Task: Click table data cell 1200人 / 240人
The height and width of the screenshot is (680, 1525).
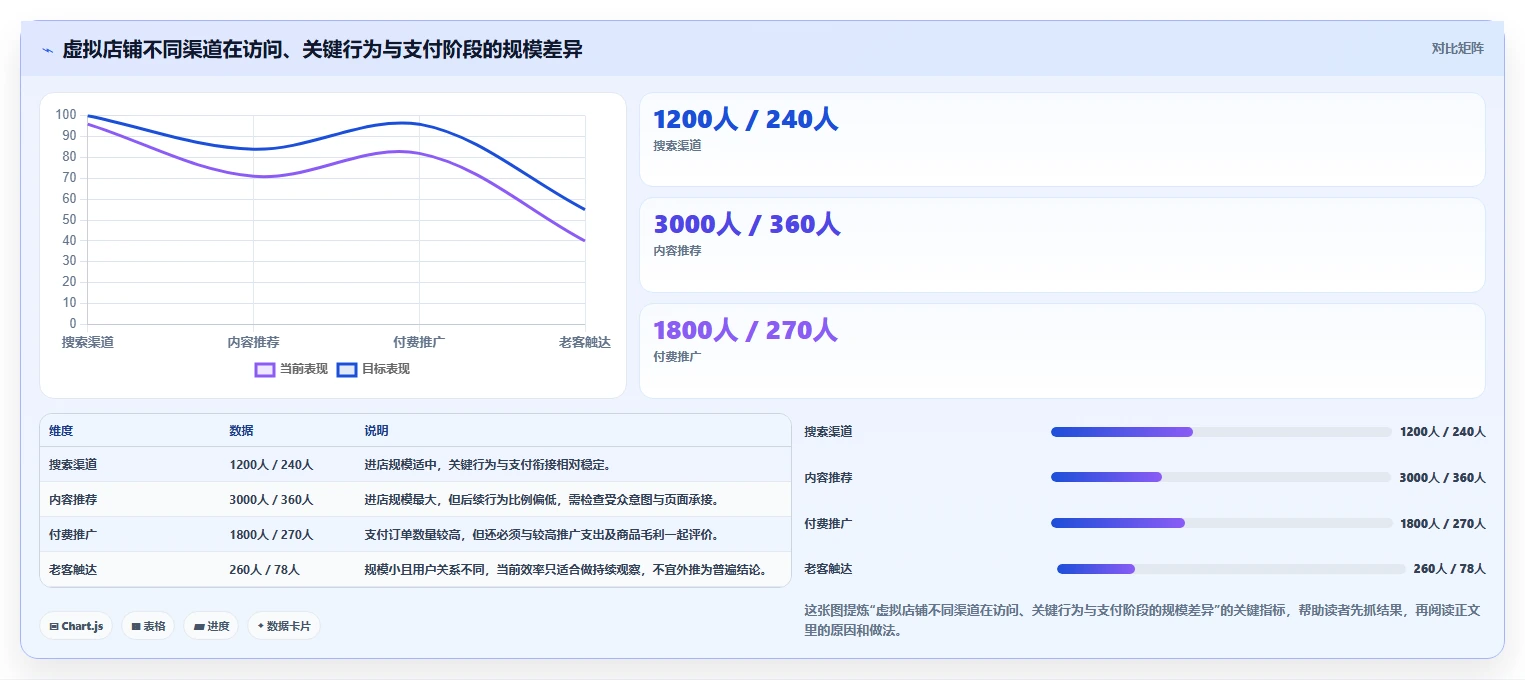Action: (271, 465)
